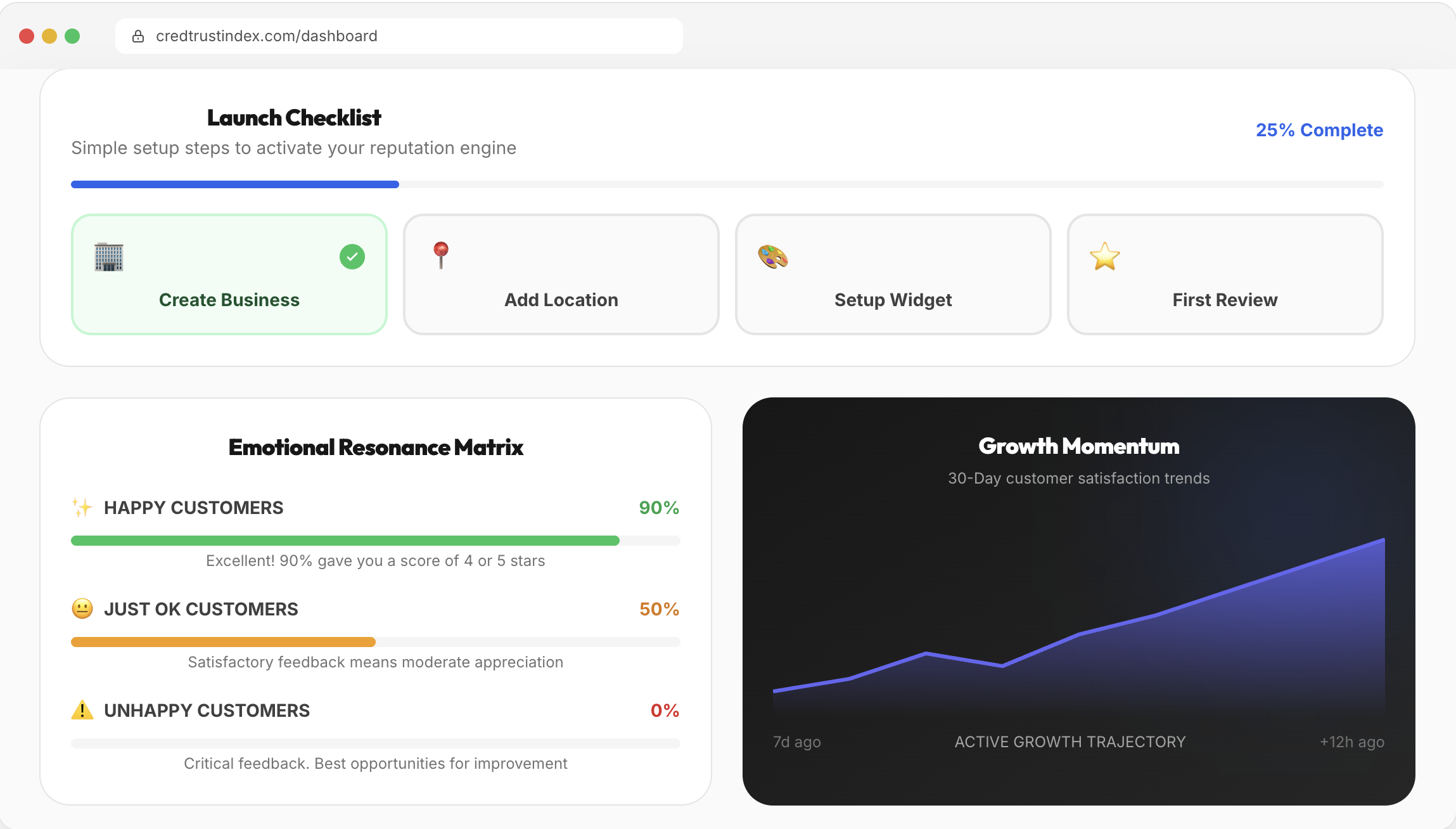1456x829 pixels.
Task: Click the green Happy Customers progress bar
Action: pos(376,541)
